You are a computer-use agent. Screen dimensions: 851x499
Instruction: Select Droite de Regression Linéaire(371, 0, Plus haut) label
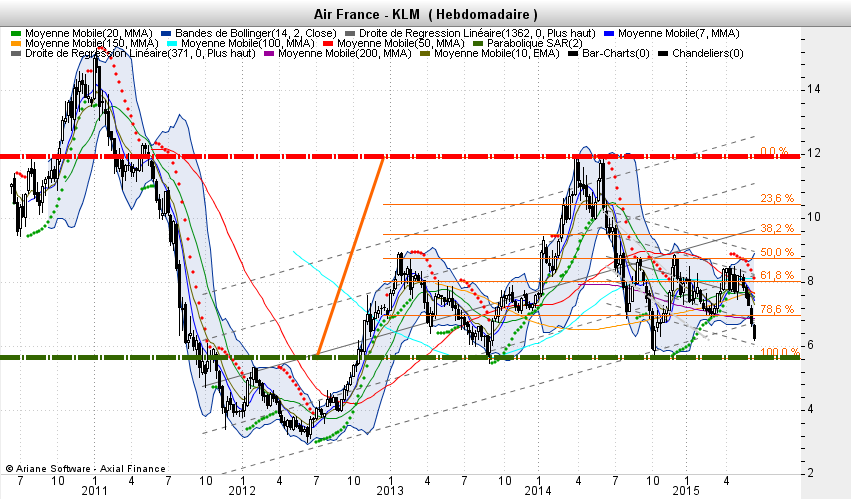click(140, 53)
